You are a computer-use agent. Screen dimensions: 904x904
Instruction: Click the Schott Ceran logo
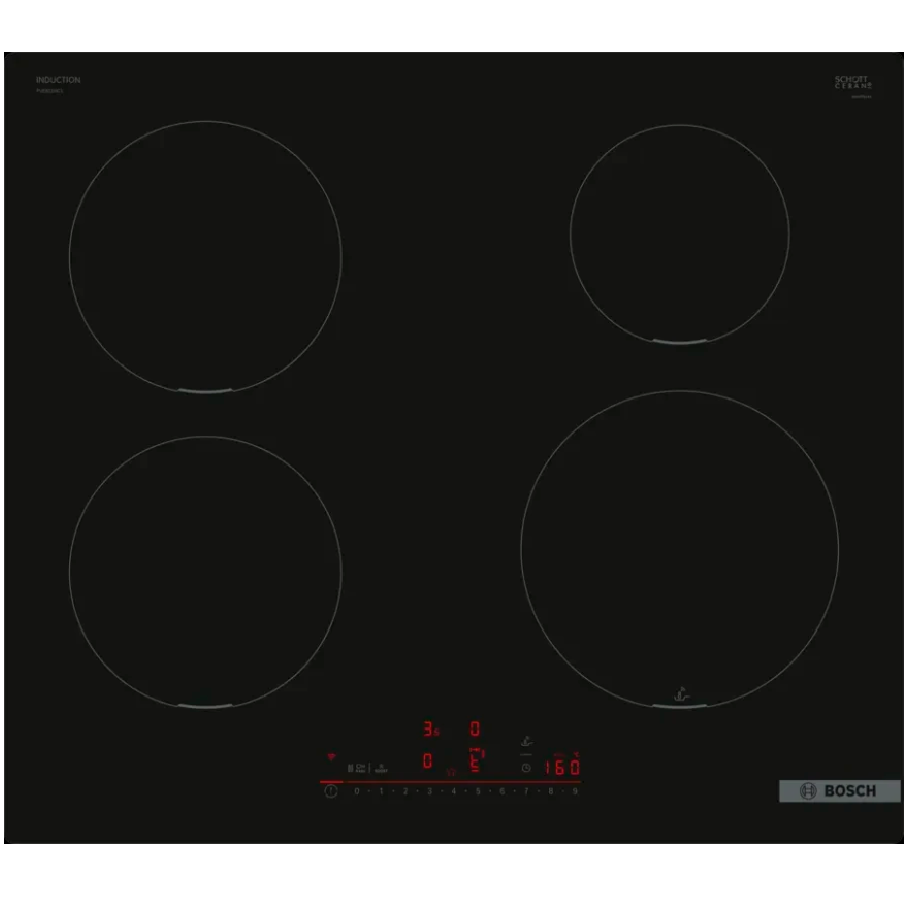(x=853, y=83)
